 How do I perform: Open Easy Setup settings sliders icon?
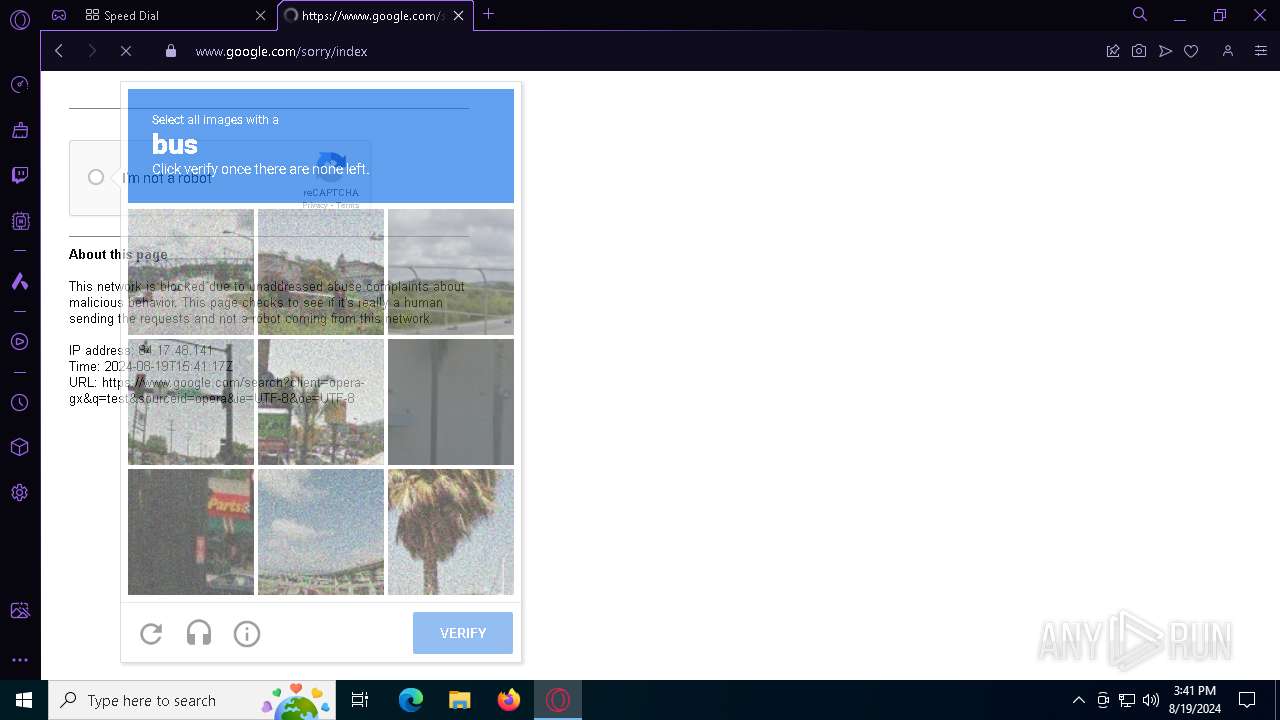(x=1260, y=51)
